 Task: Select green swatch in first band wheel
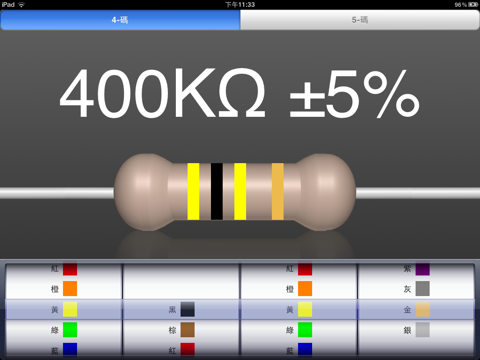pyautogui.click(x=70, y=330)
